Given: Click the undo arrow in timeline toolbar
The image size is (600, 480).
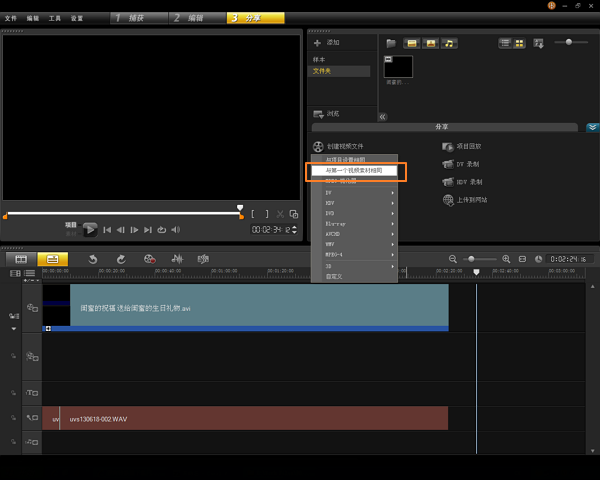Looking at the screenshot, I should pyautogui.click(x=93, y=260).
